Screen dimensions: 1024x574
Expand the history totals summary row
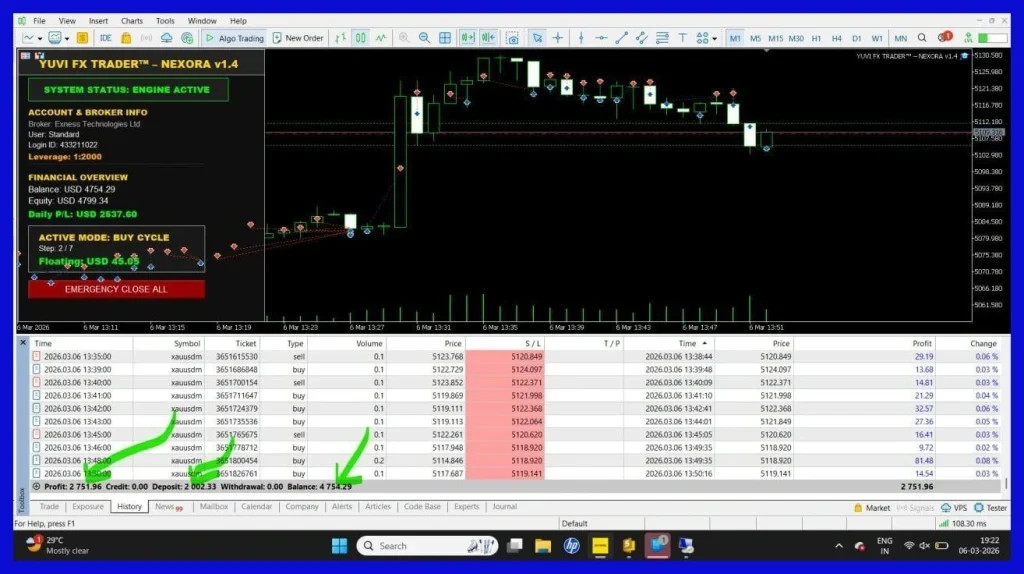tap(37, 486)
